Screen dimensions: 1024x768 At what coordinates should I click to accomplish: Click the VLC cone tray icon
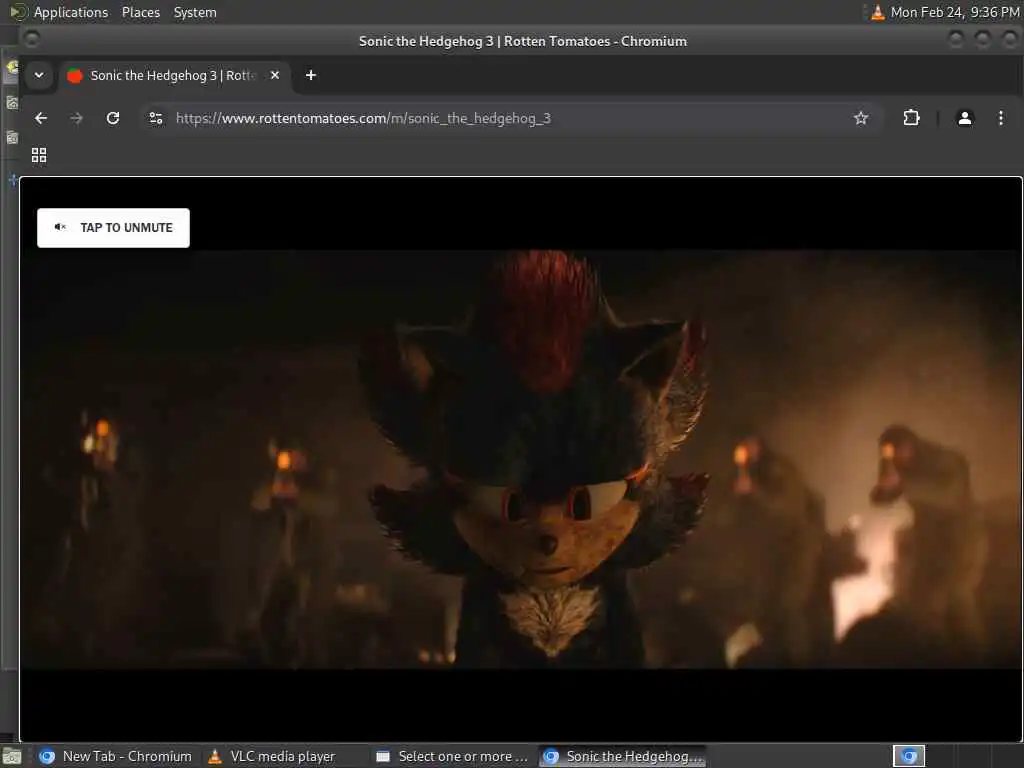point(878,12)
